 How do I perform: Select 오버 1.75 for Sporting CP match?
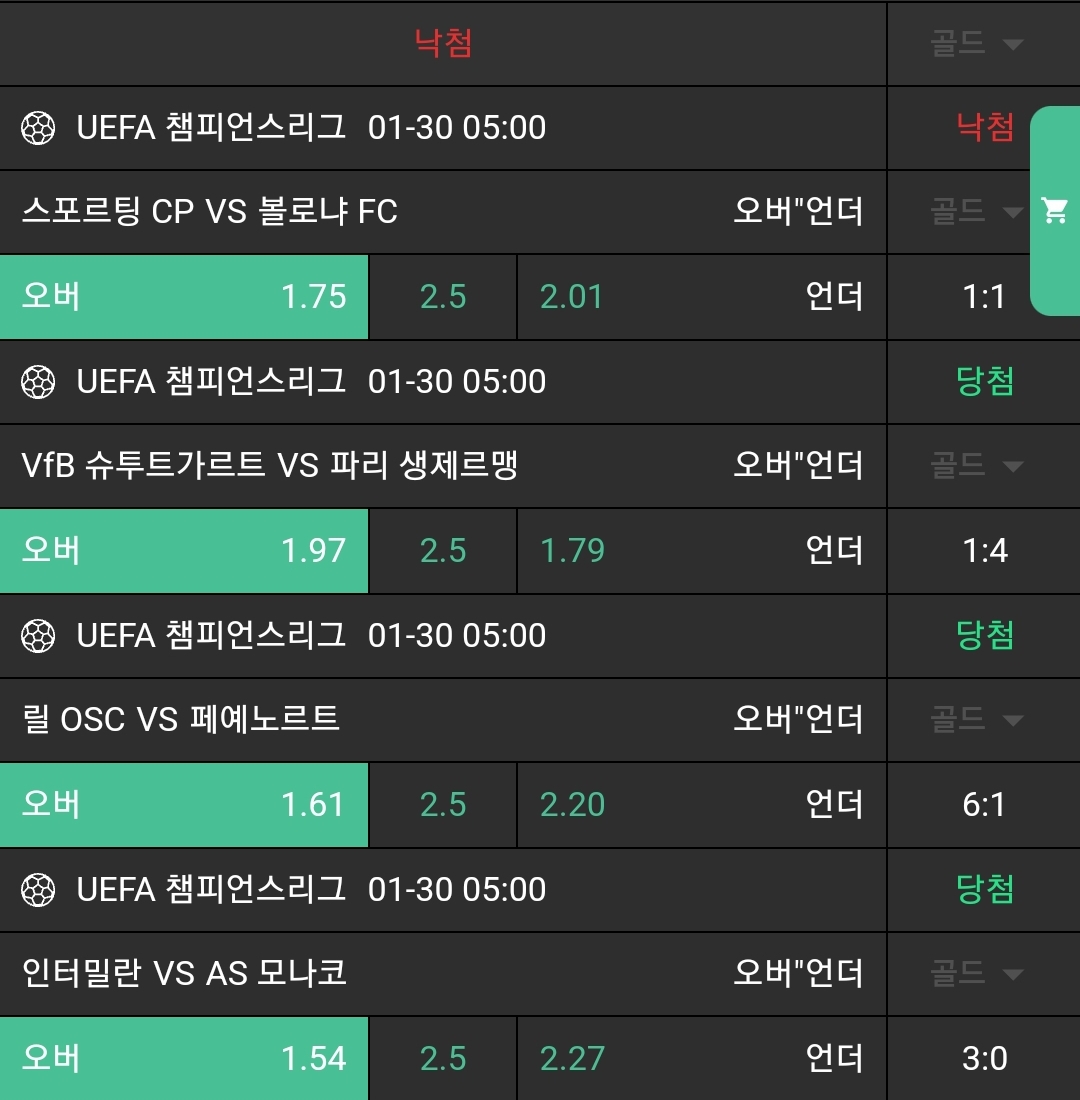[x=184, y=297]
